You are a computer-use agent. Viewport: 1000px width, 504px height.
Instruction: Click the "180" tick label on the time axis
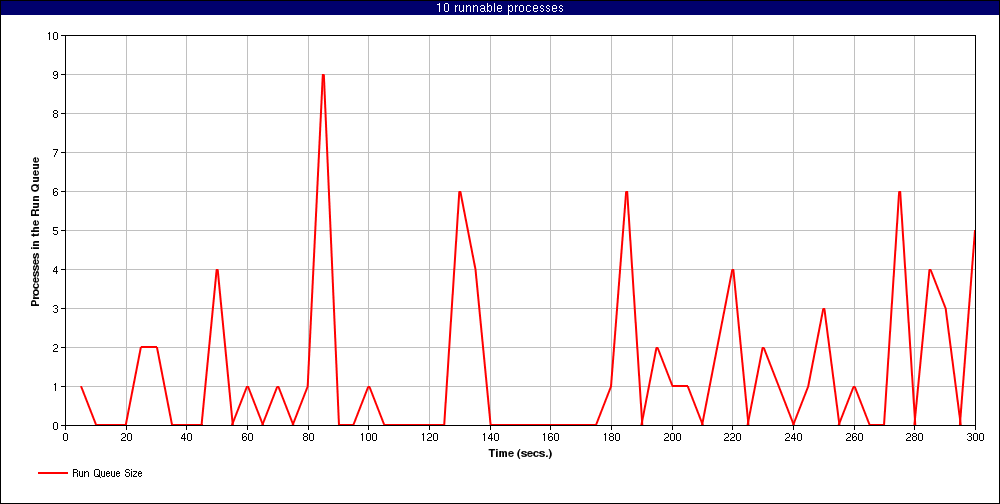click(x=612, y=437)
